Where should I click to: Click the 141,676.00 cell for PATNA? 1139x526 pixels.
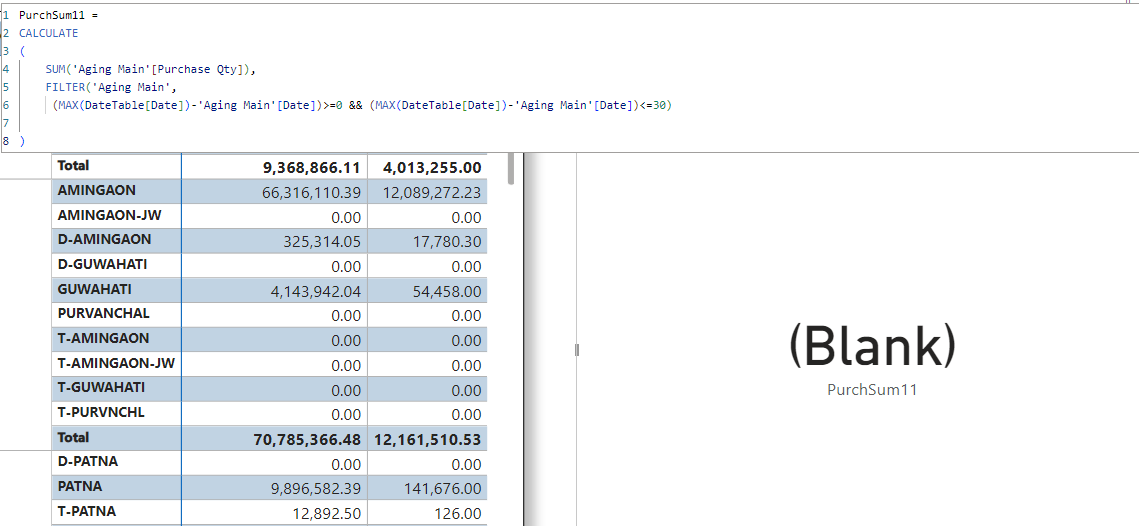pos(441,489)
